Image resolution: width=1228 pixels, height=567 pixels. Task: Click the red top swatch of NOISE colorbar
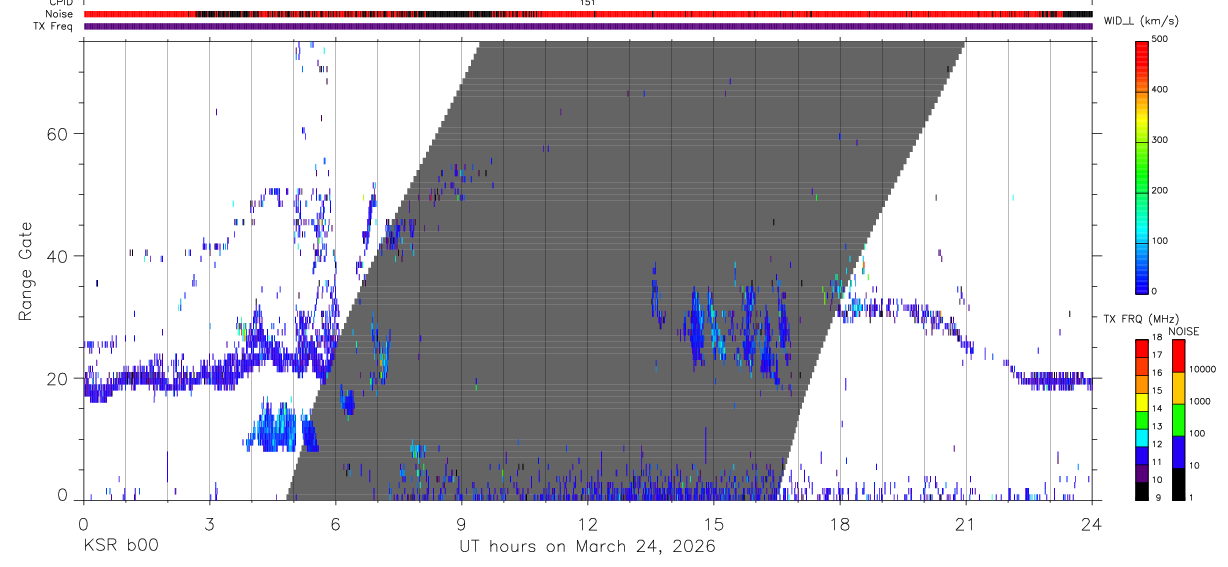click(1178, 356)
